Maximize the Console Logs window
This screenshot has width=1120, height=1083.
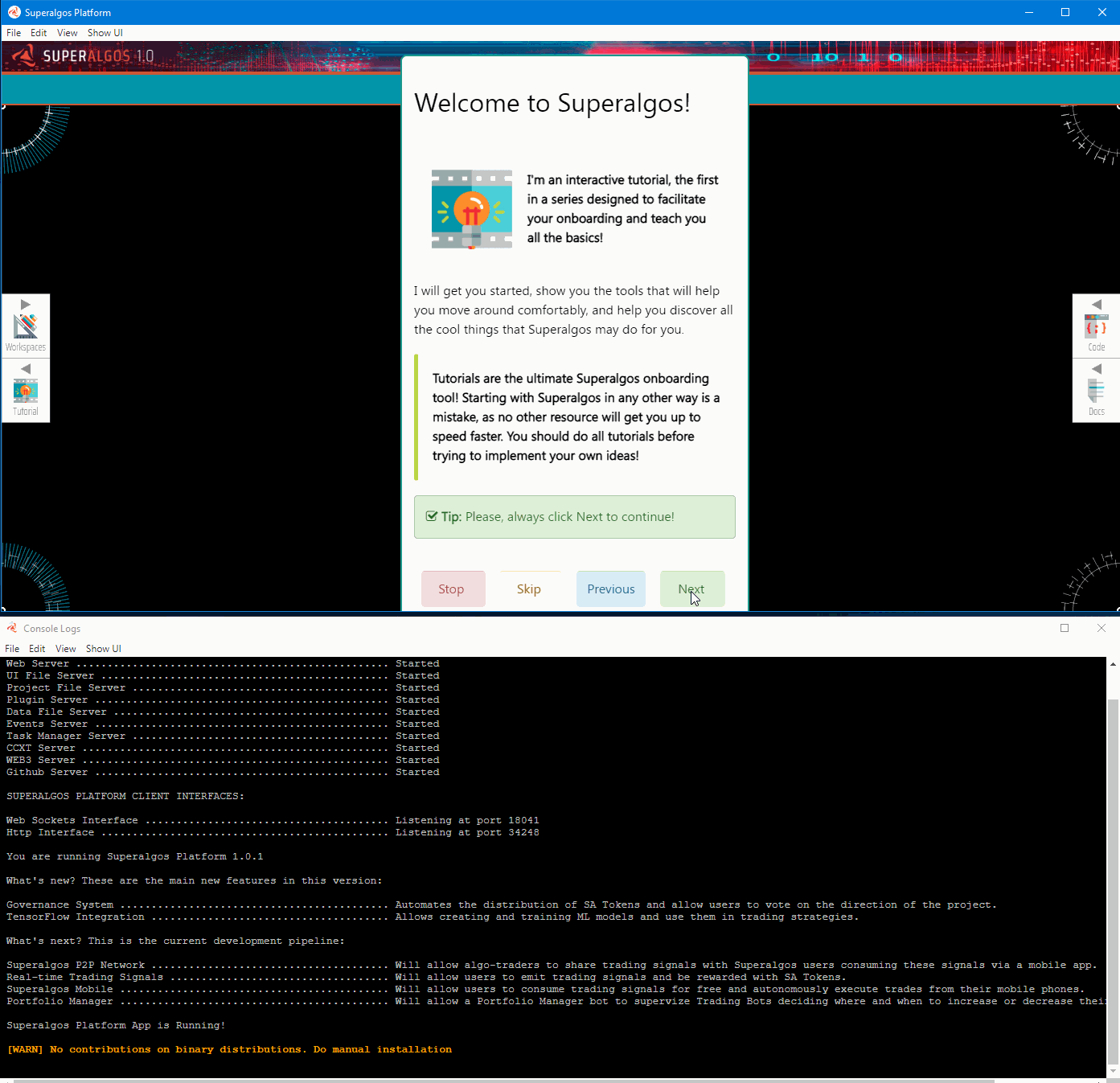[1065, 628]
